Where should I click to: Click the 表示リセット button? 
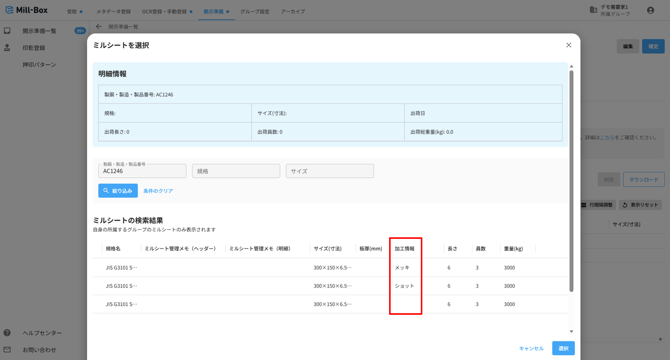pyautogui.click(x=641, y=205)
